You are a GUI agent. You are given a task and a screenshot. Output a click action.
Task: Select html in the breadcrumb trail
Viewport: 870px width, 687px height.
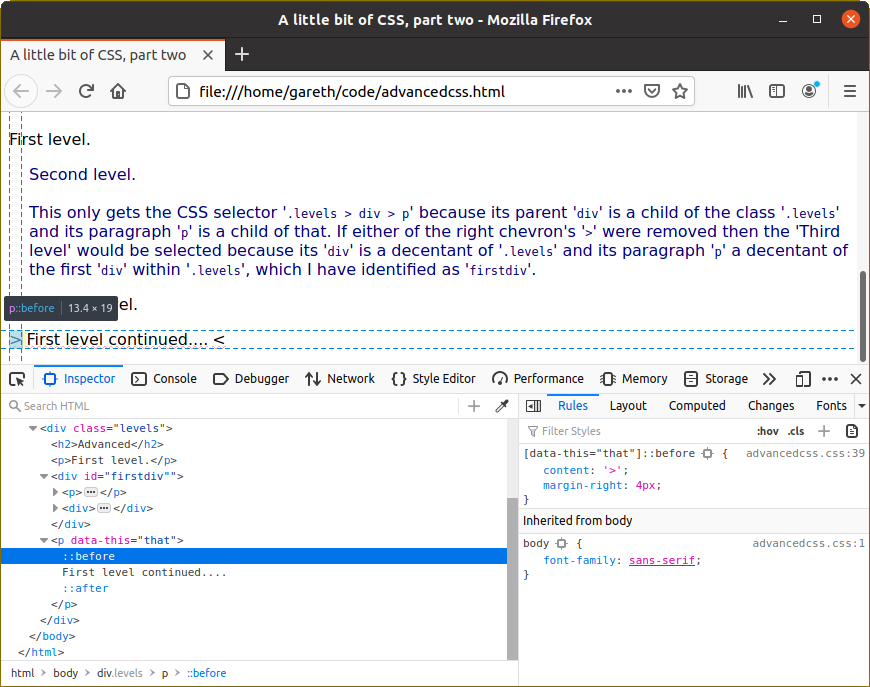click(x=23, y=673)
